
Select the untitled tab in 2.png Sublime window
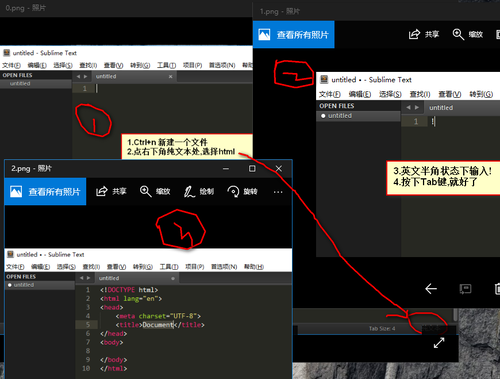(x=137, y=278)
